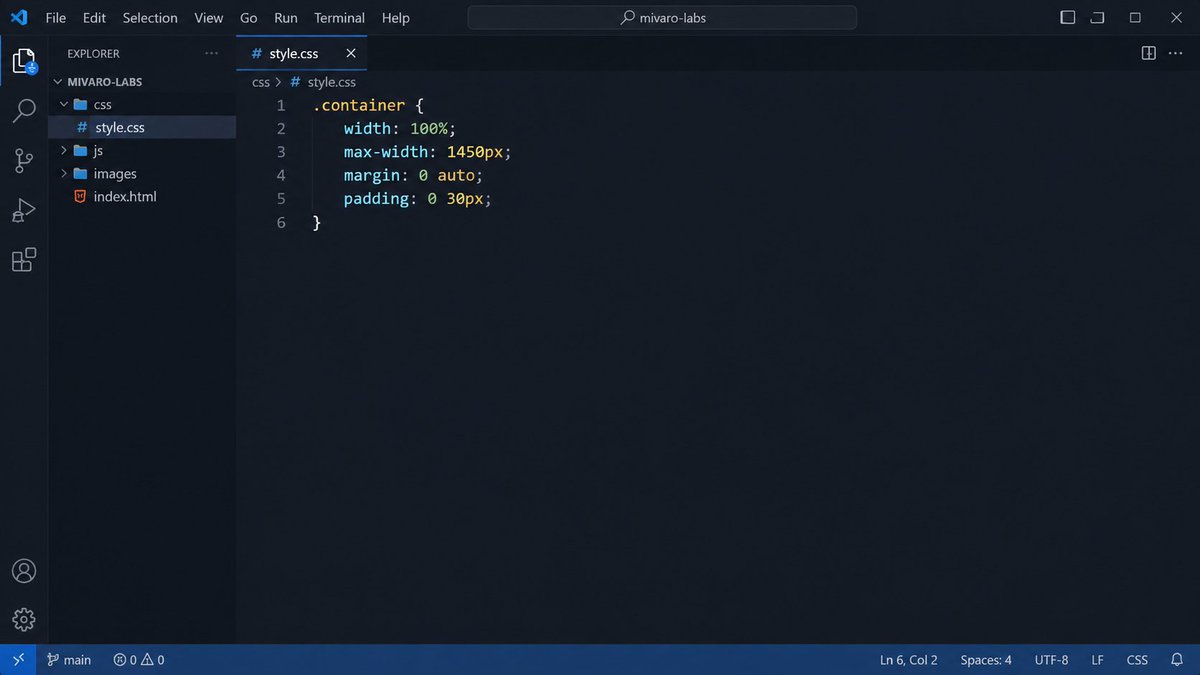
Task: Open the Help menu
Action: [396, 18]
